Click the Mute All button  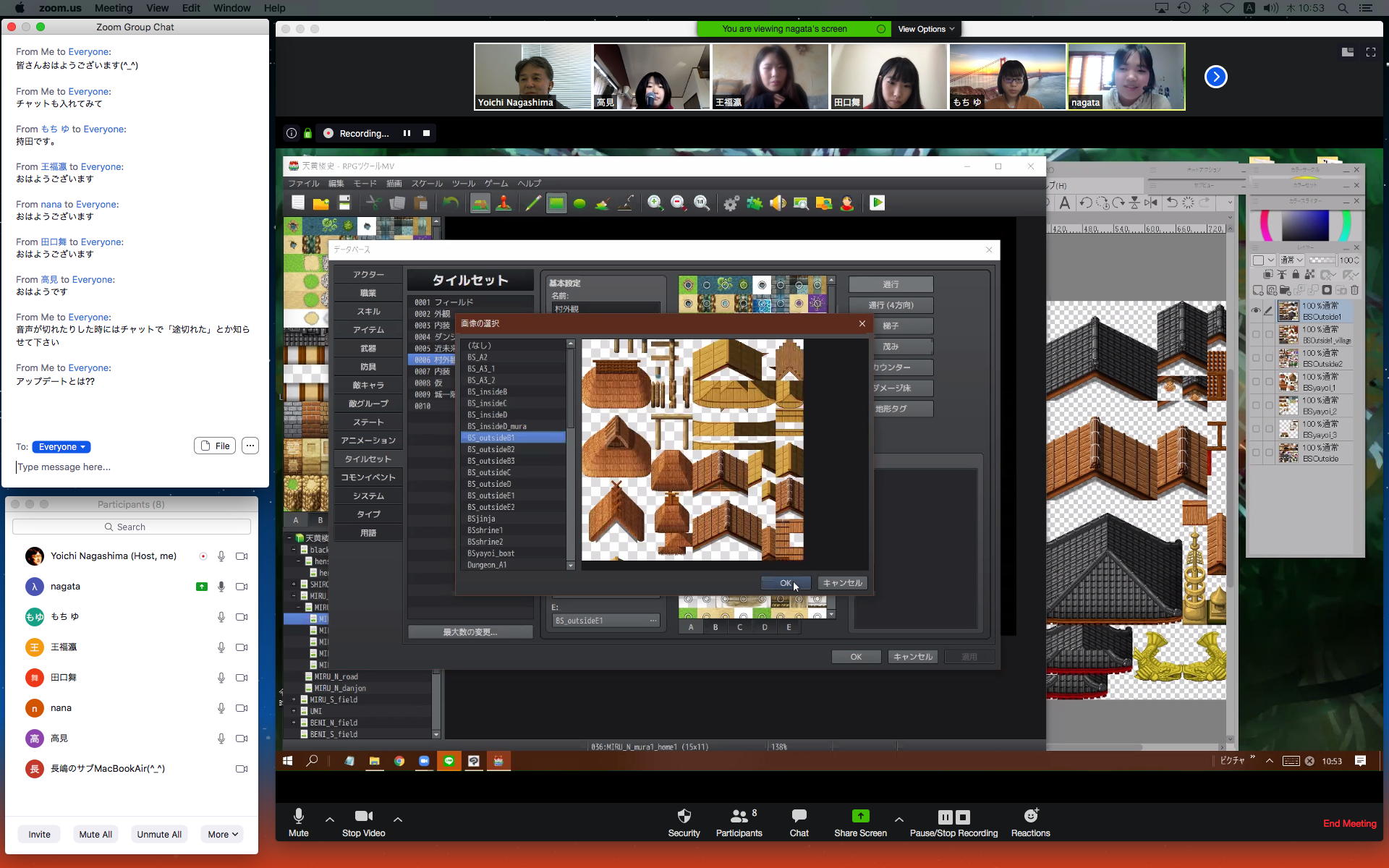coord(95,834)
